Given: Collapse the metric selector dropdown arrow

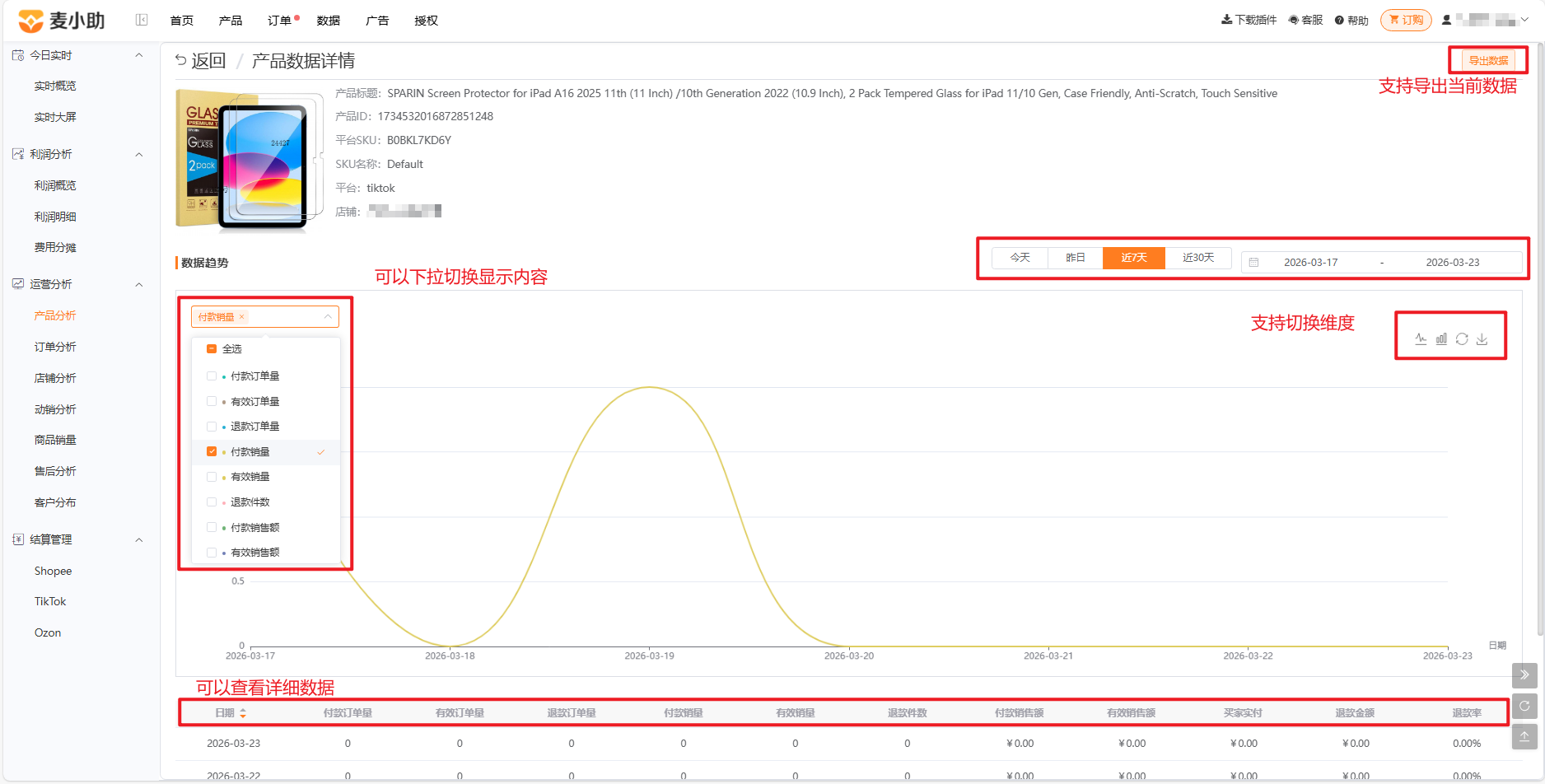Looking at the screenshot, I should click(x=328, y=317).
